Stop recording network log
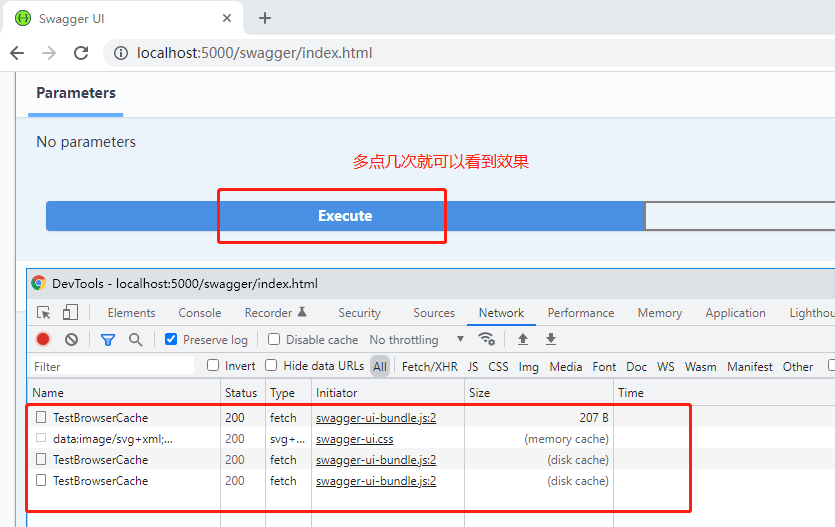Viewport: 835px width, 527px height. 43,339
